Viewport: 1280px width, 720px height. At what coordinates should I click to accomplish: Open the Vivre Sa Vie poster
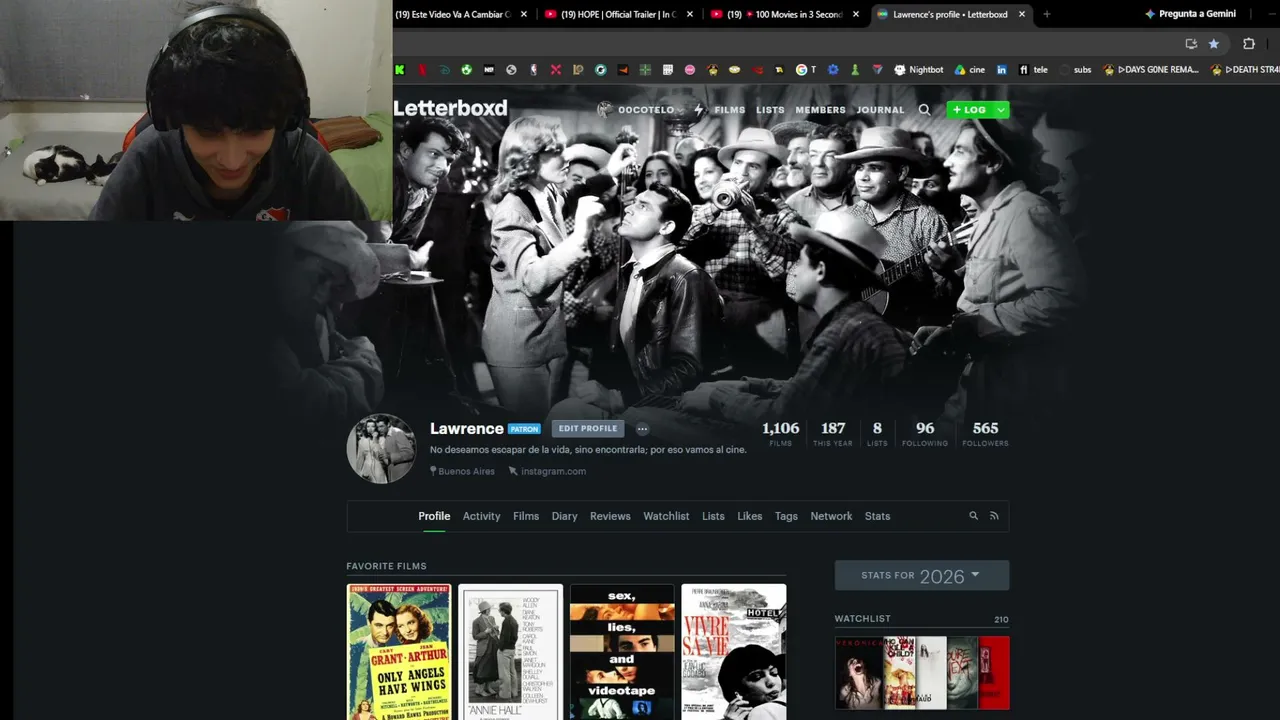tap(734, 652)
